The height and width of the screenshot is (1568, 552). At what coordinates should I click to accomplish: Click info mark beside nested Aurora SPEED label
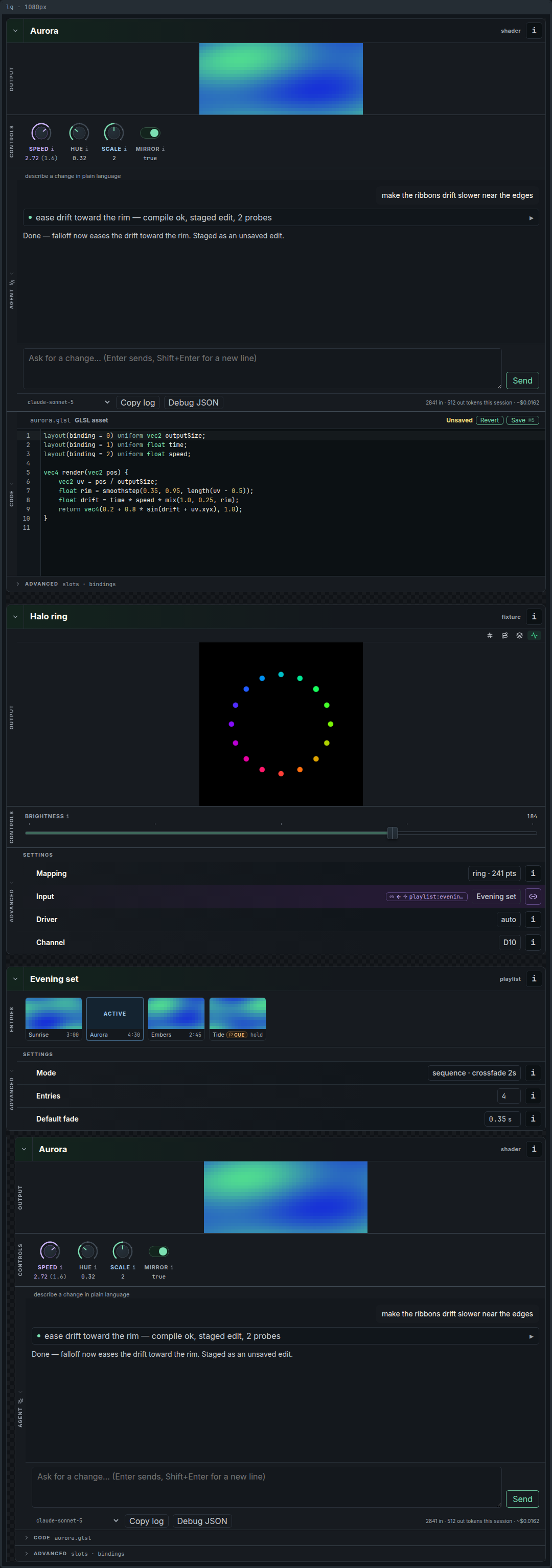(61, 1268)
